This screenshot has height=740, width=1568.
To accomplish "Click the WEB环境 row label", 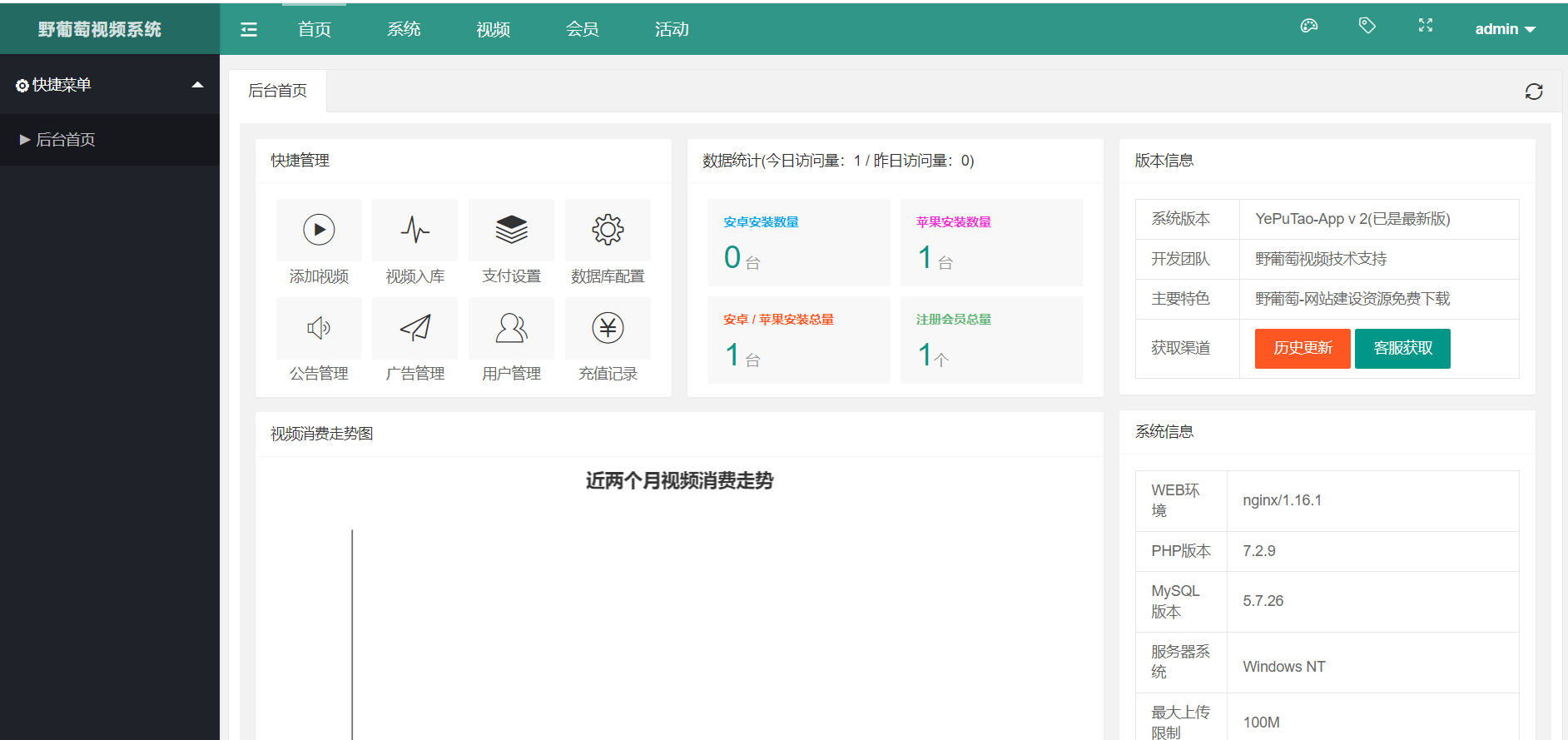I will [1175, 500].
